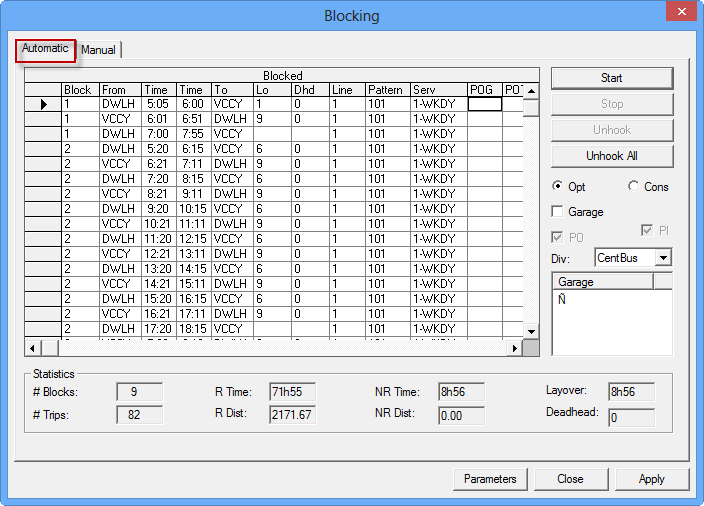Viewport: 704px width, 506px height.
Task: Click the Garage list column header
Action: [x=603, y=282]
